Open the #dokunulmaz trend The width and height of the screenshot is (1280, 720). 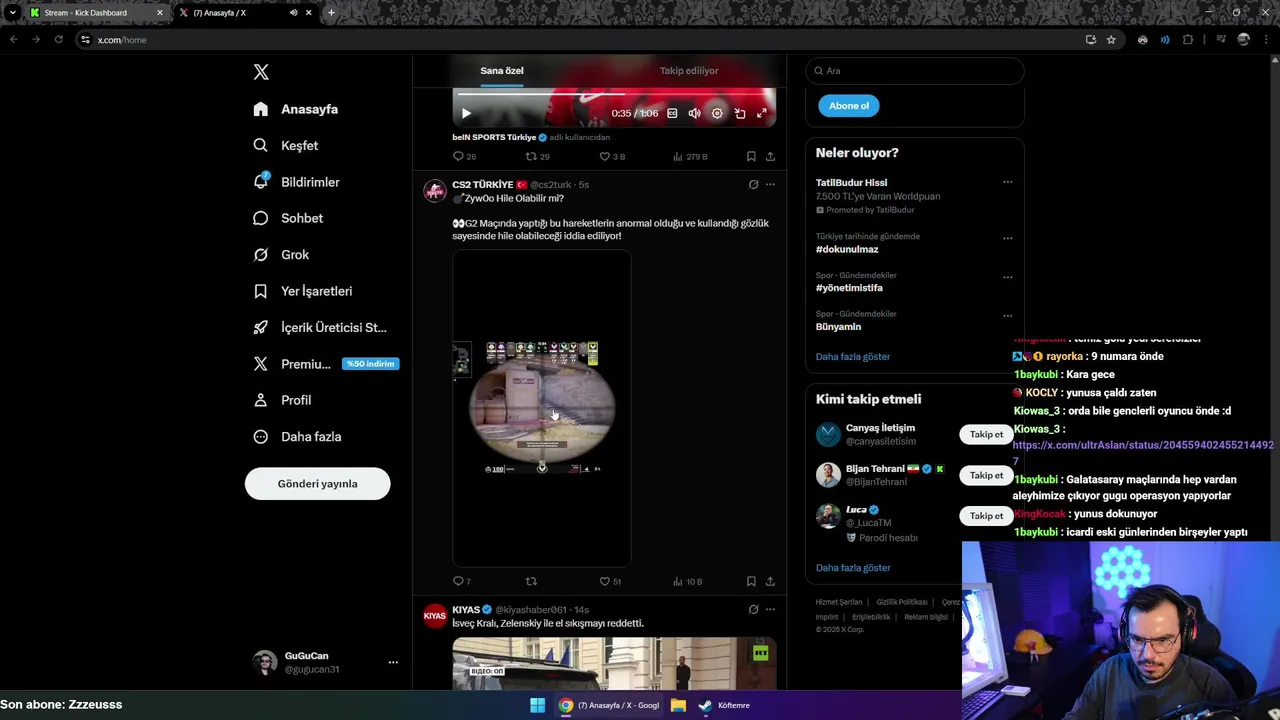[x=847, y=249]
